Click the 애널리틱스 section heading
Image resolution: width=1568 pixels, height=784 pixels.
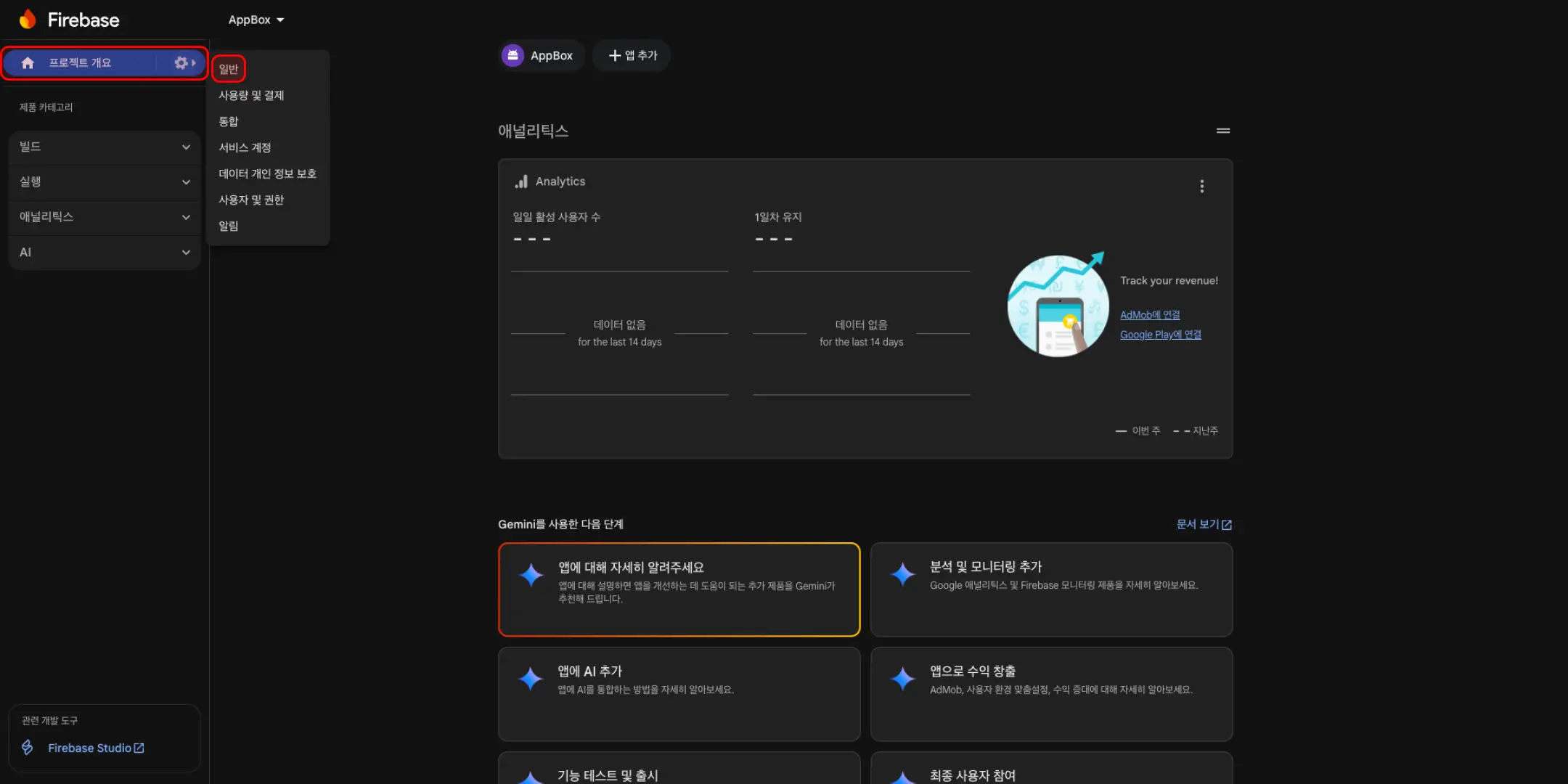click(534, 131)
